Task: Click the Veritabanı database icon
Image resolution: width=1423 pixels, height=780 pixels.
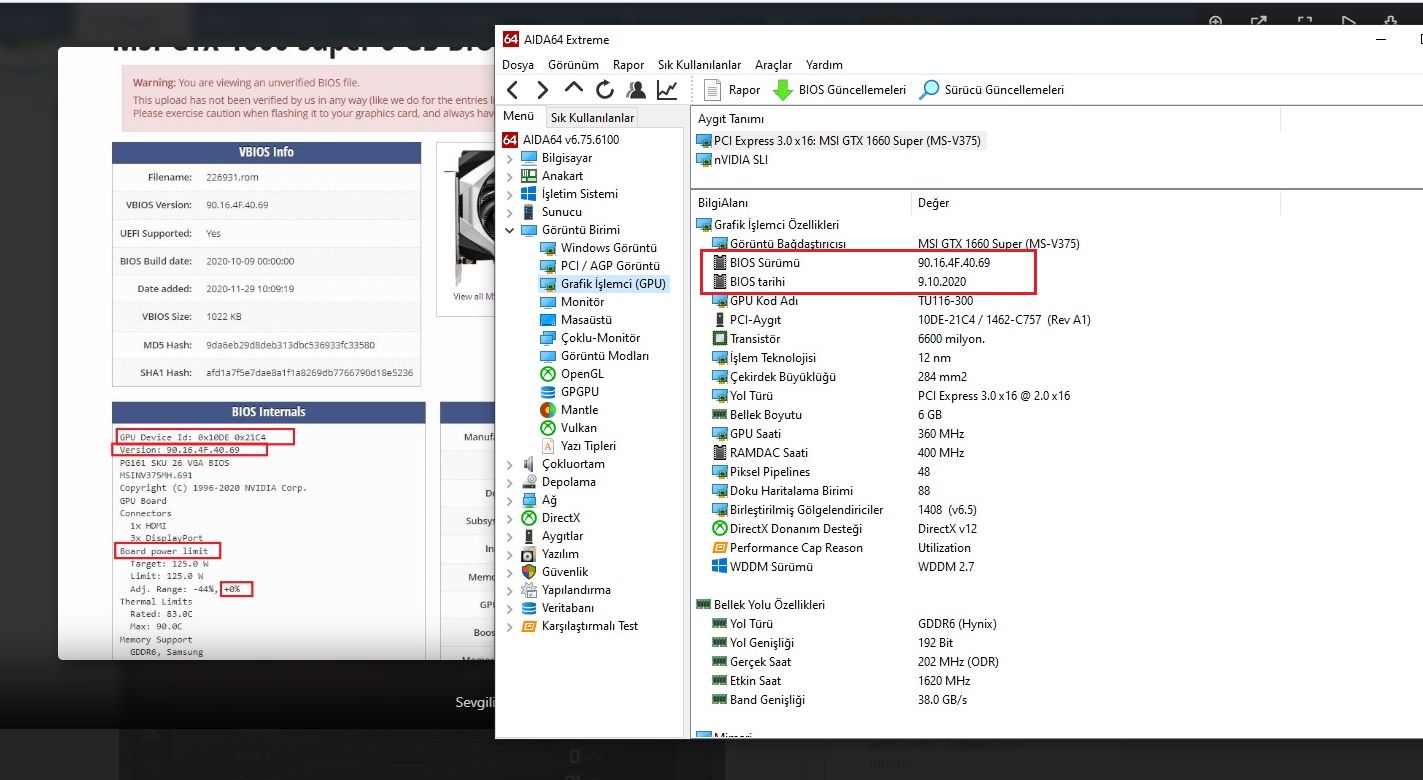Action: point(529,608)
